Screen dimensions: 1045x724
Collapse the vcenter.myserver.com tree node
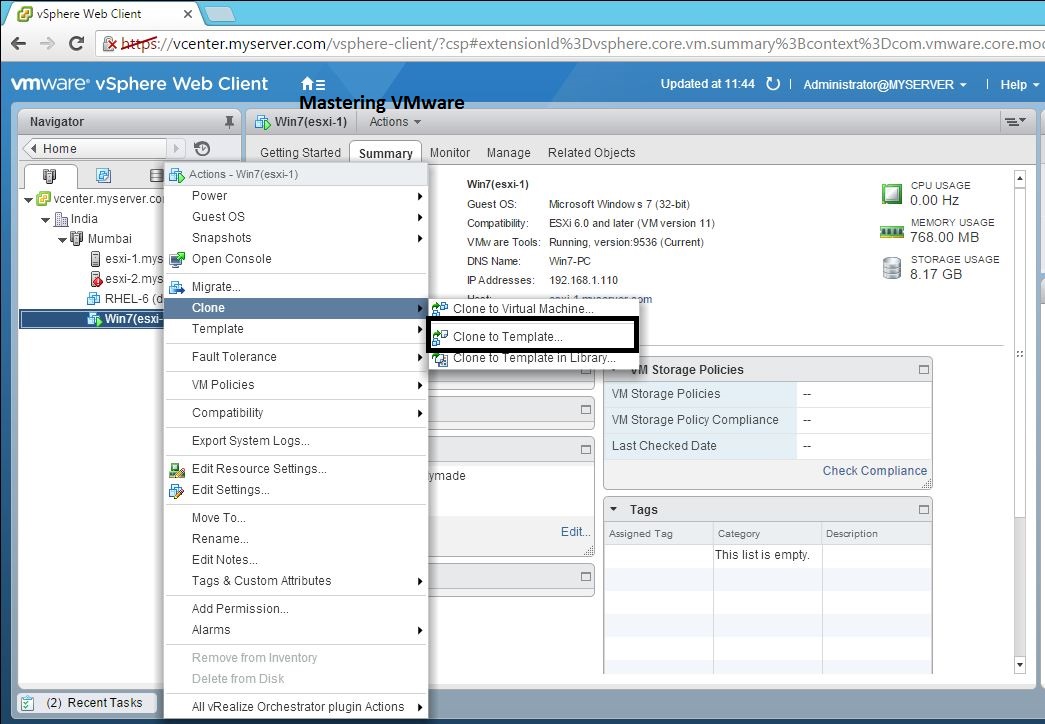pyautogui.click(x=28, y=199)
